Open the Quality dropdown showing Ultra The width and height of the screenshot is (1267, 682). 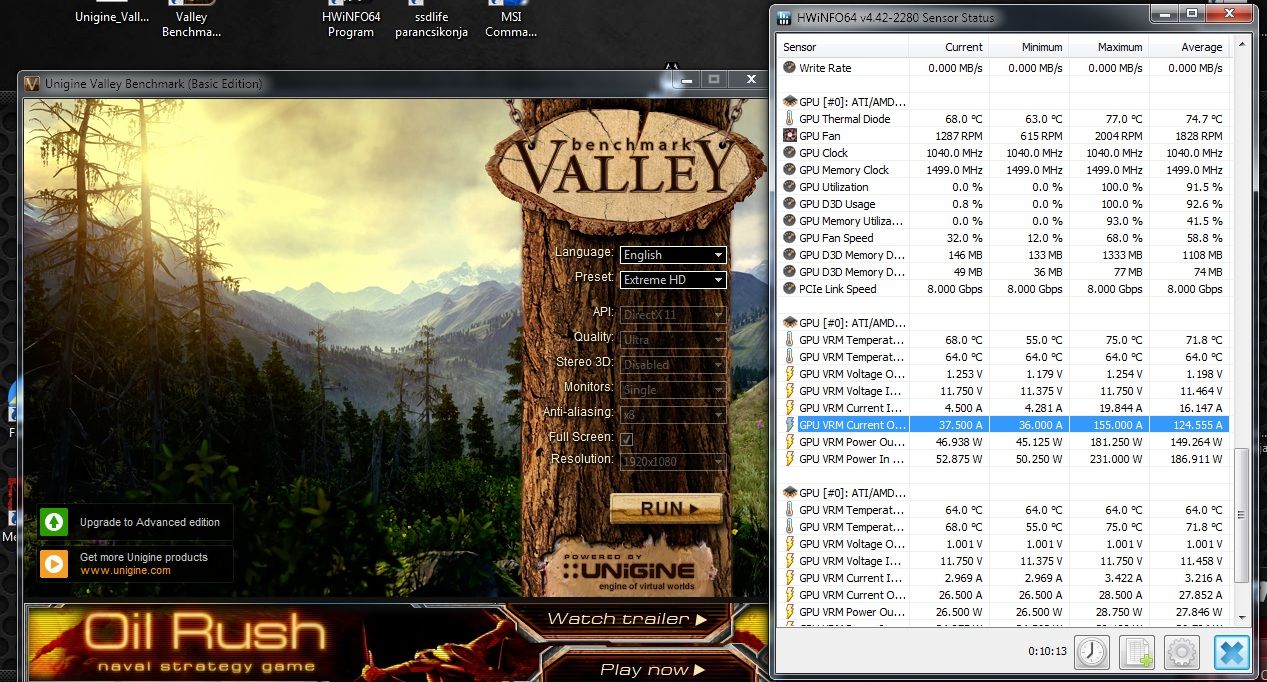pos(673,340)
